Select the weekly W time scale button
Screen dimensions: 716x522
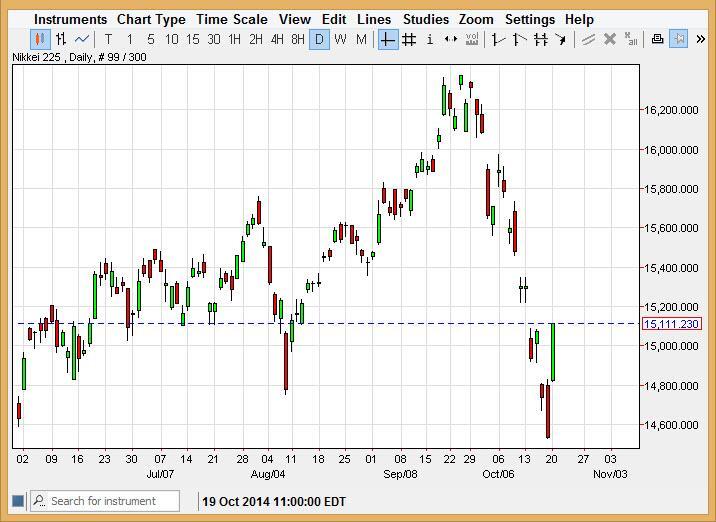point(340,40)
